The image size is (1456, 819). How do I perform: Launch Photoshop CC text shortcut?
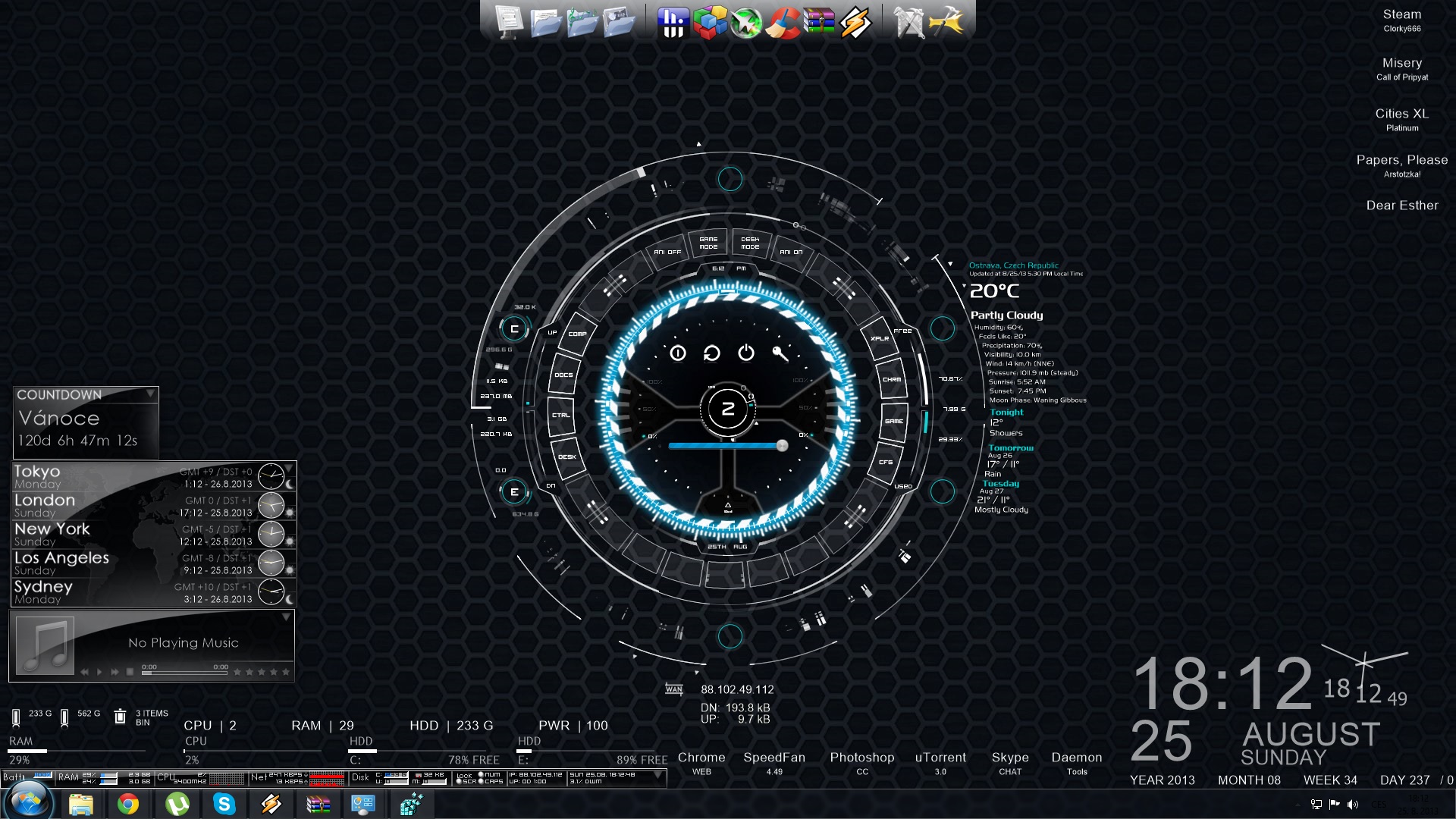(861, 758)
